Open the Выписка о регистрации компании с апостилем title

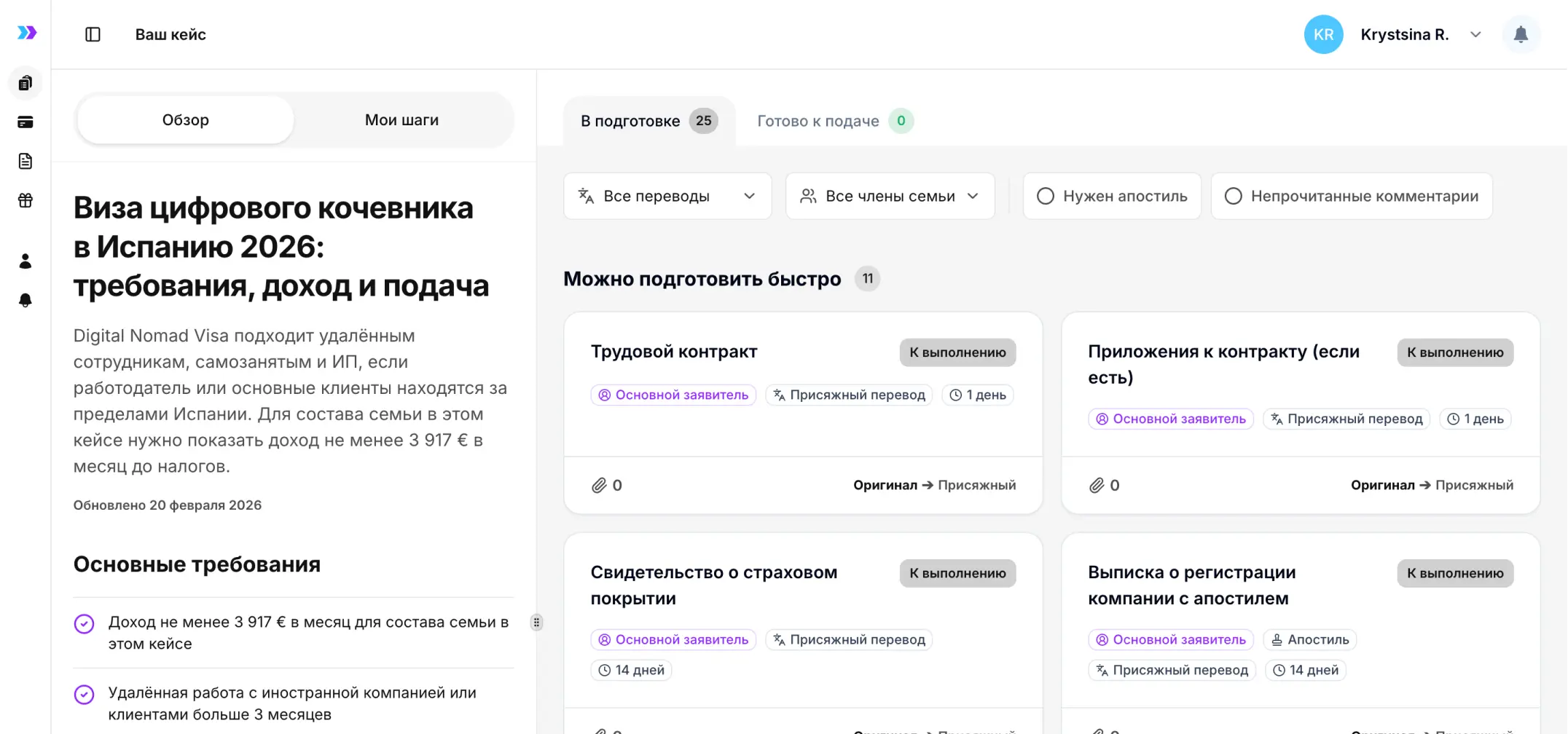coord(1192,585)
